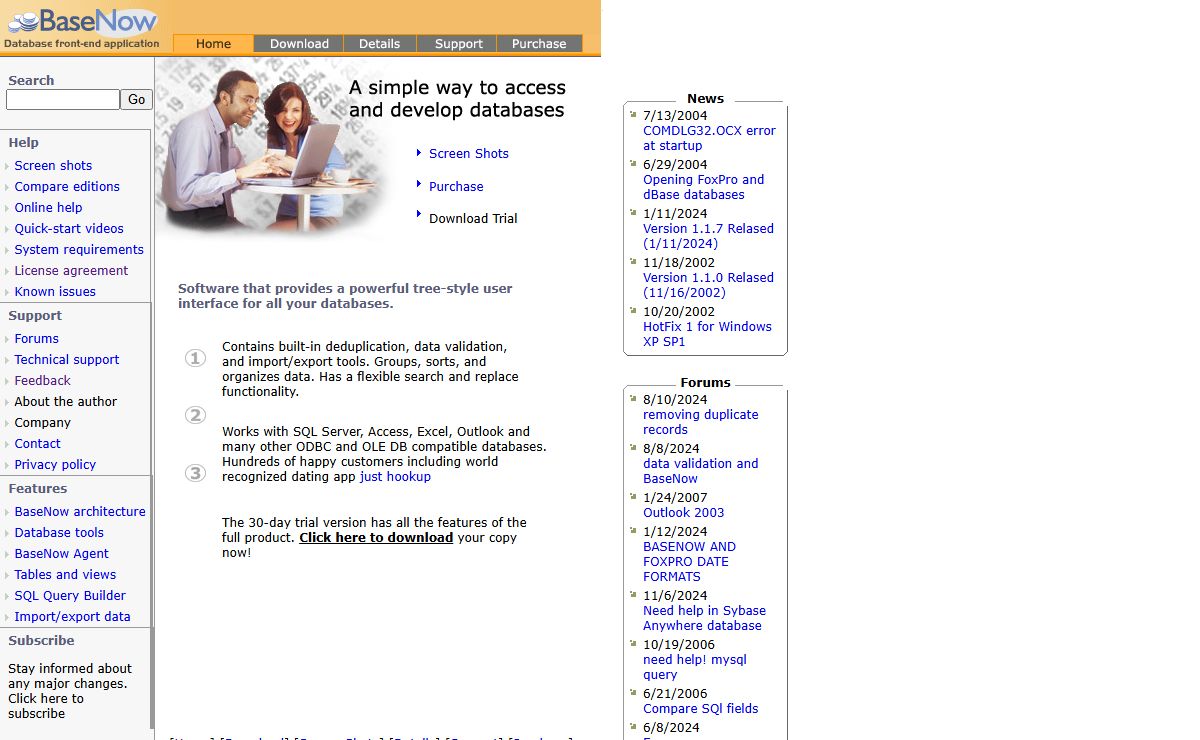Open Compare editions link

click(67, 187)
